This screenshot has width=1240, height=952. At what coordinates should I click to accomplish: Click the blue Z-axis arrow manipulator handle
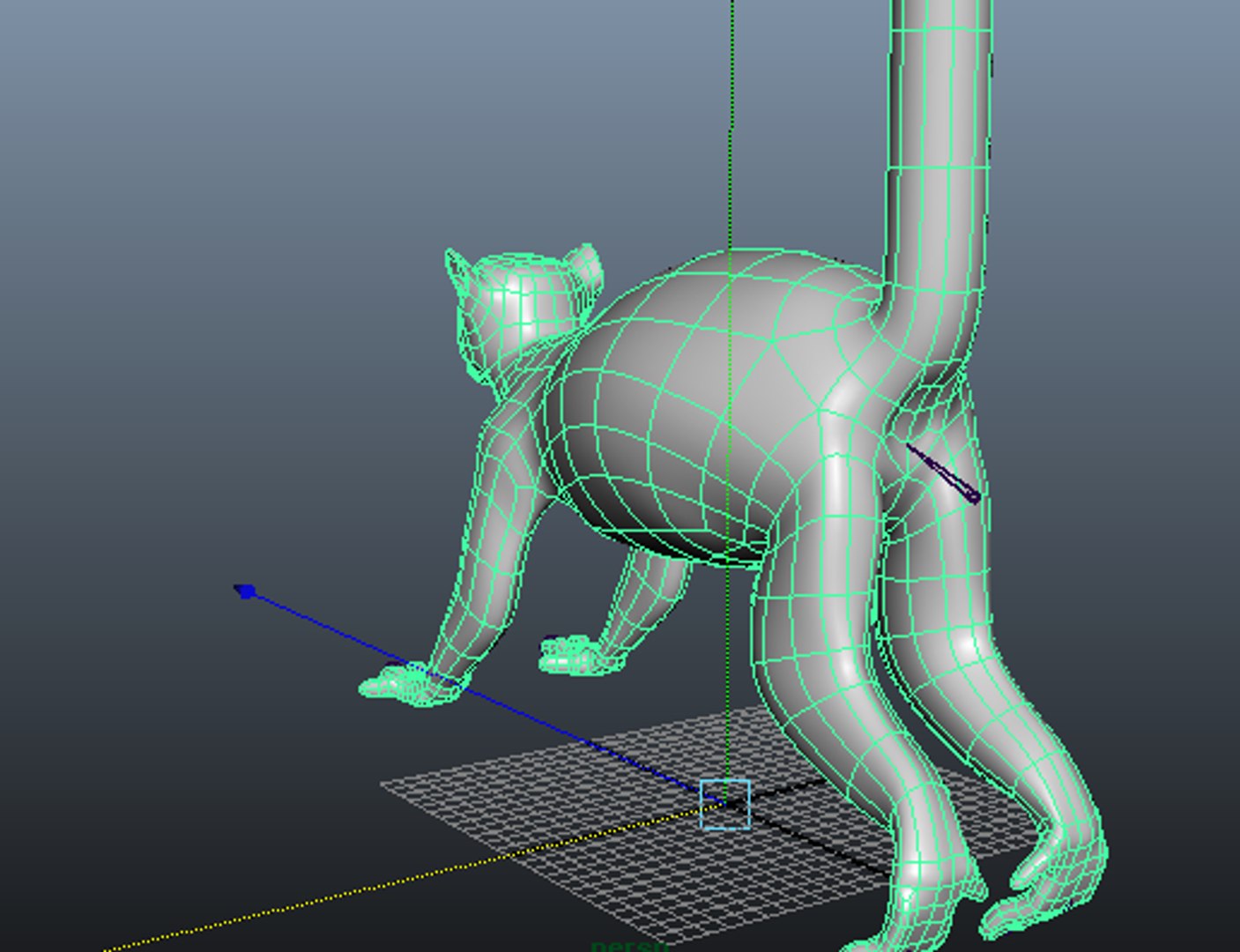point(246,591)
